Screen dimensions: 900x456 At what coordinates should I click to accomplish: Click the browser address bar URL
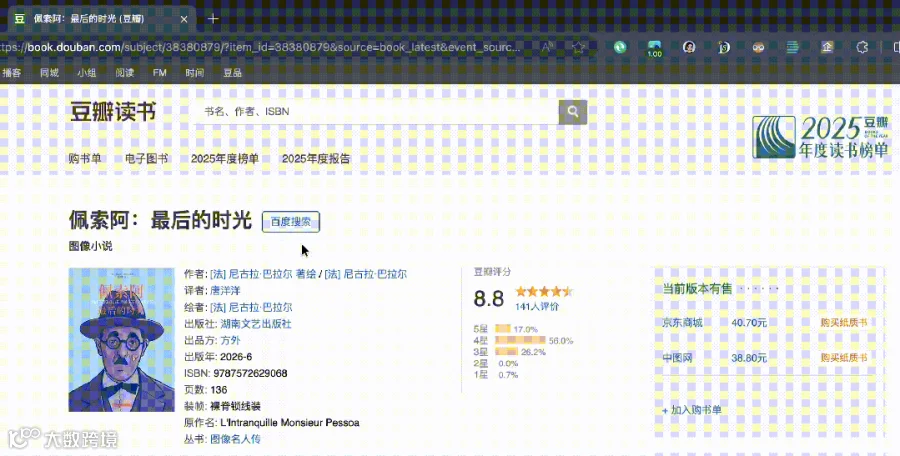click(x=260, y=47)
